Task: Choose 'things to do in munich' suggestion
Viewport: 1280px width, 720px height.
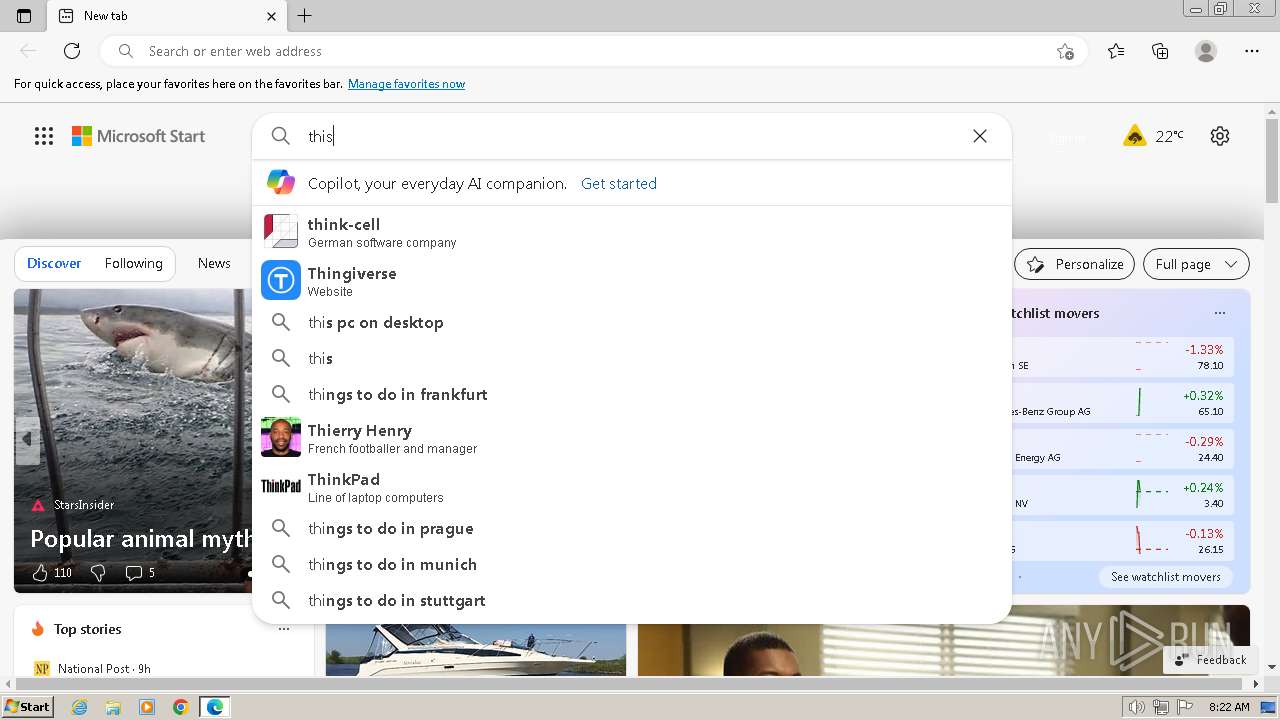Action: click(632, 564)
